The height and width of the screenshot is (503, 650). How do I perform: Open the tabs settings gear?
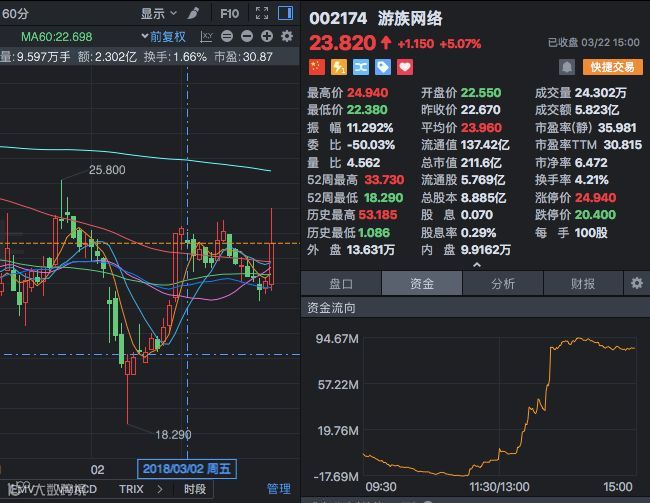click(x=637, y=283)
